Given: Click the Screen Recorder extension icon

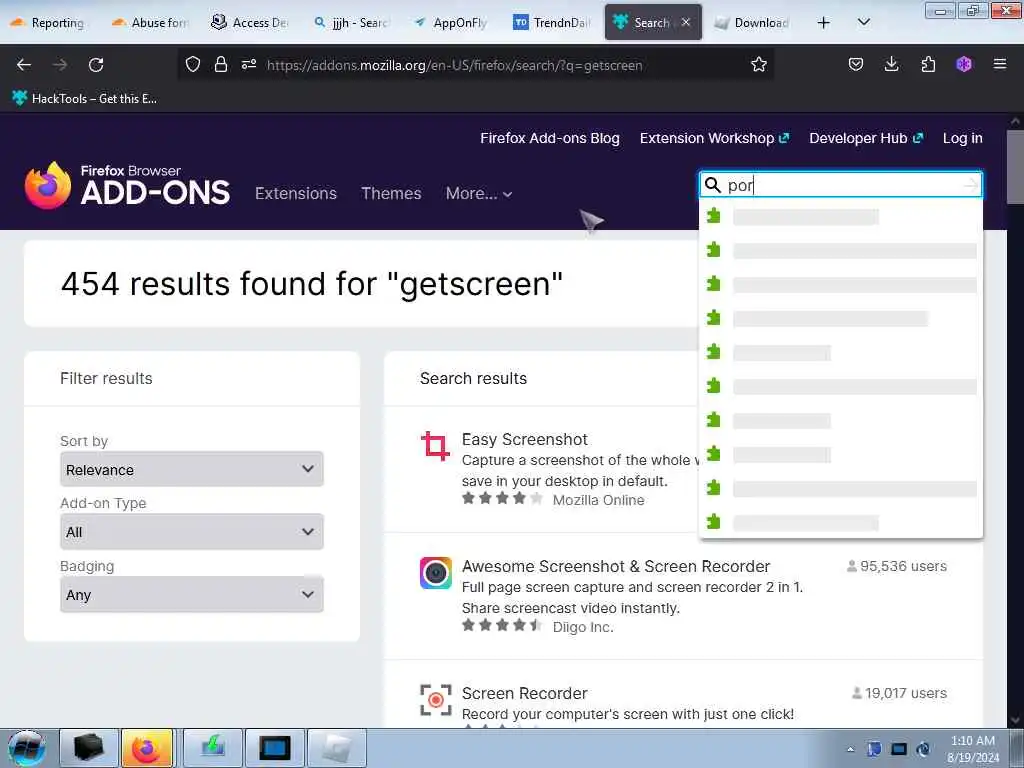Looking at the screenshot, I should click(436, 700).
